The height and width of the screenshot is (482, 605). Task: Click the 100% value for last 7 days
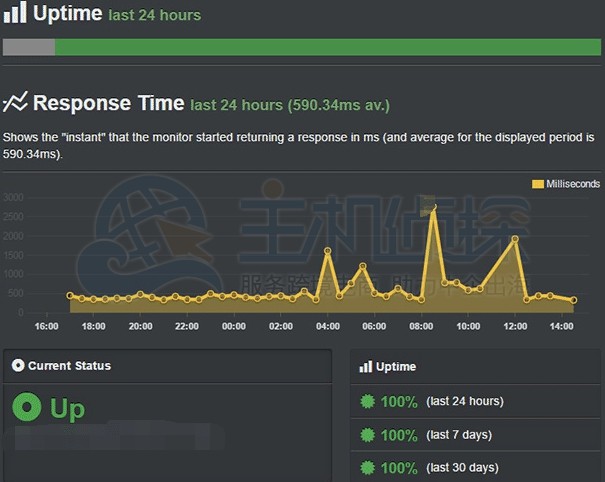pyautogui.click(x=399, y=435)
